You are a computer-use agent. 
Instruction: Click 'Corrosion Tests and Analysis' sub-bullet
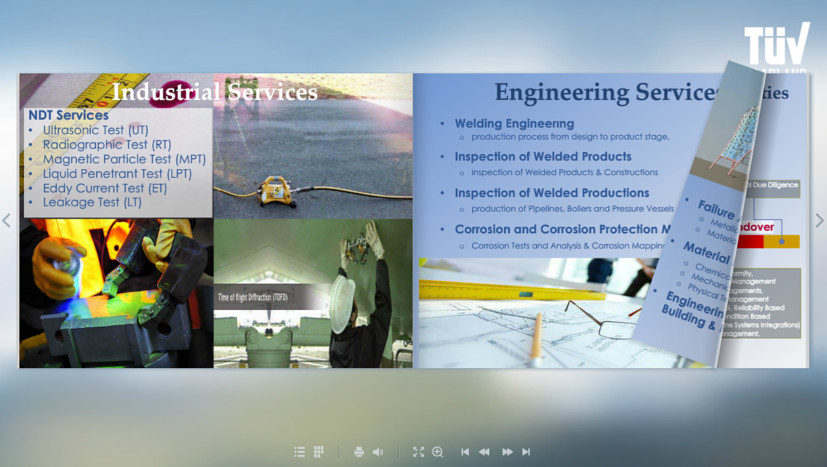[x=568, y=246]
